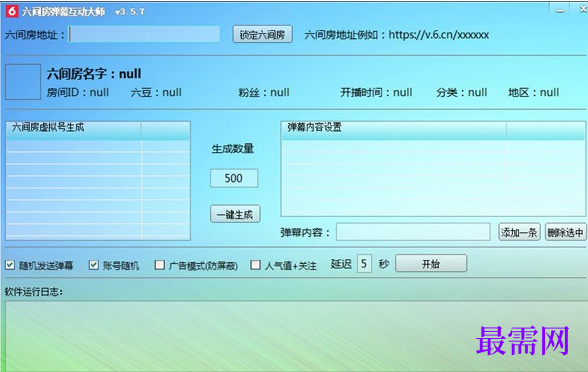
Task: Click the 生成数量 label
Action: click(x=233, y=149)
